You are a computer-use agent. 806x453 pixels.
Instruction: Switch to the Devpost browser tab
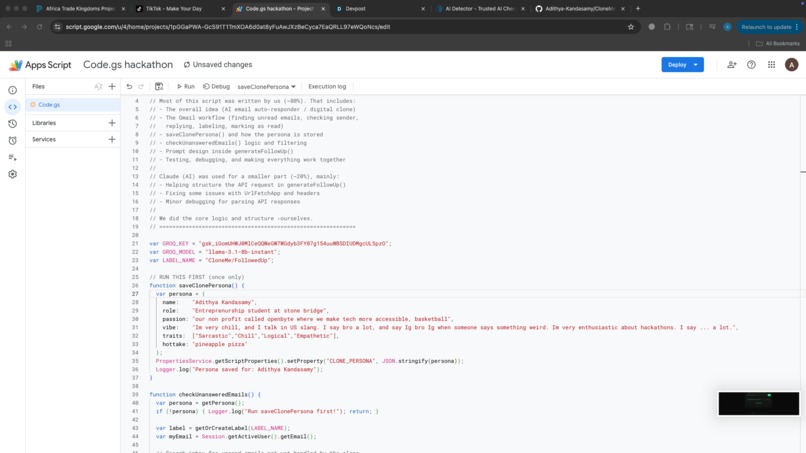click(x=379, y=9)
